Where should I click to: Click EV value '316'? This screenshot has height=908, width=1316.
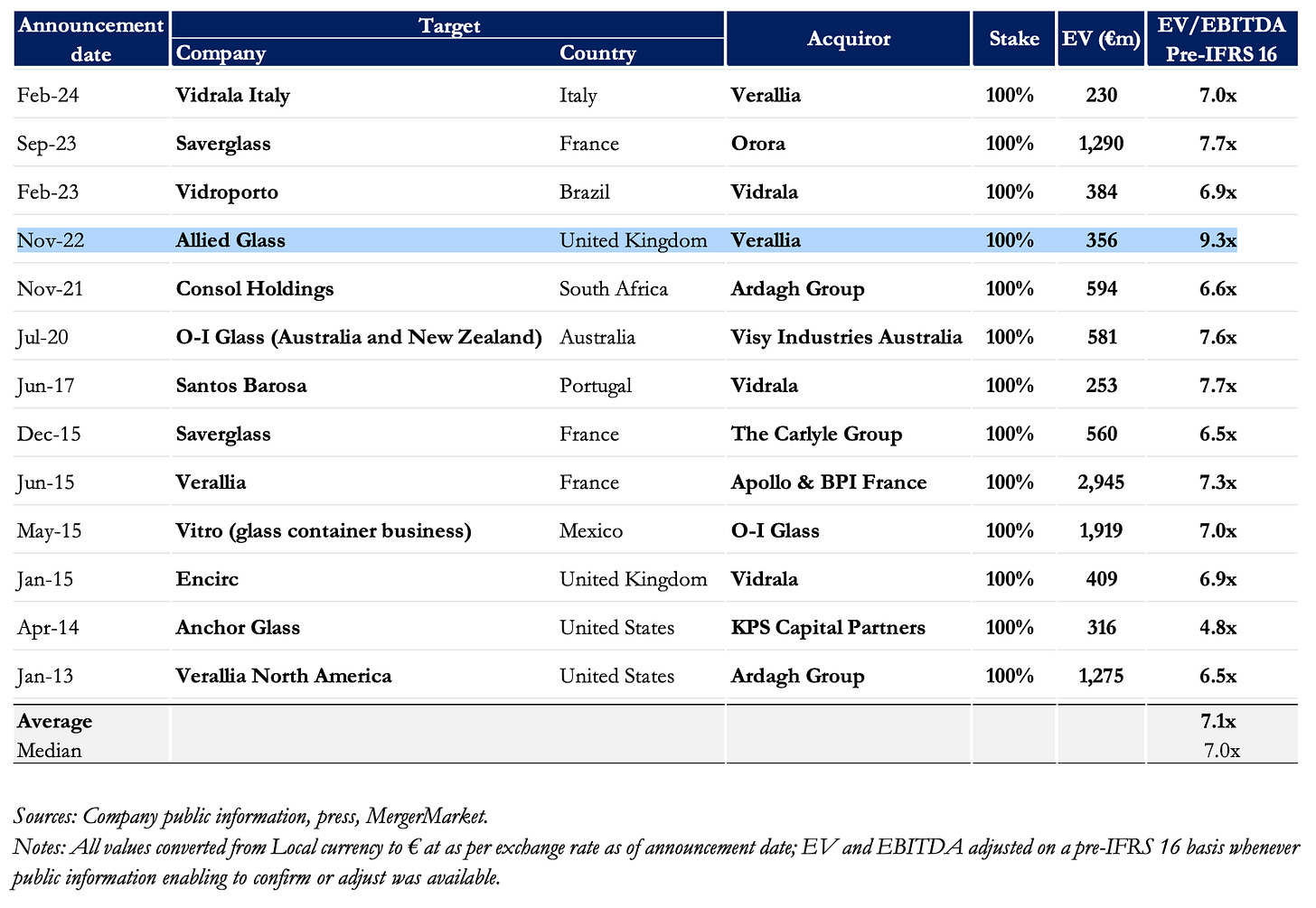coord(1102,628)
